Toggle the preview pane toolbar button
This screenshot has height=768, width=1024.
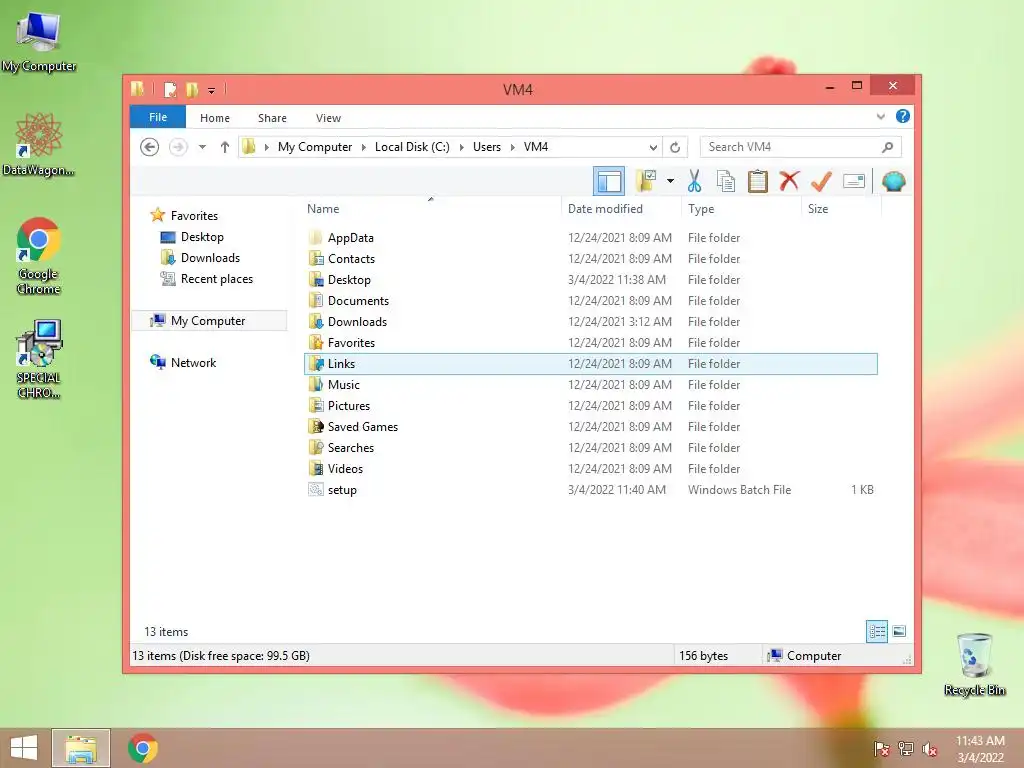point(609,181)
